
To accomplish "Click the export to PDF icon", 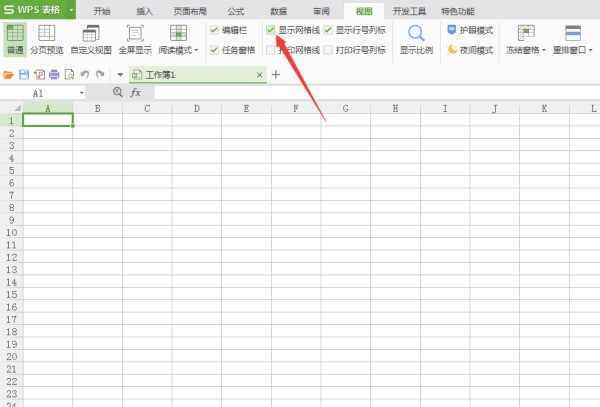I will pyautogui.click(x=39, y=75).
